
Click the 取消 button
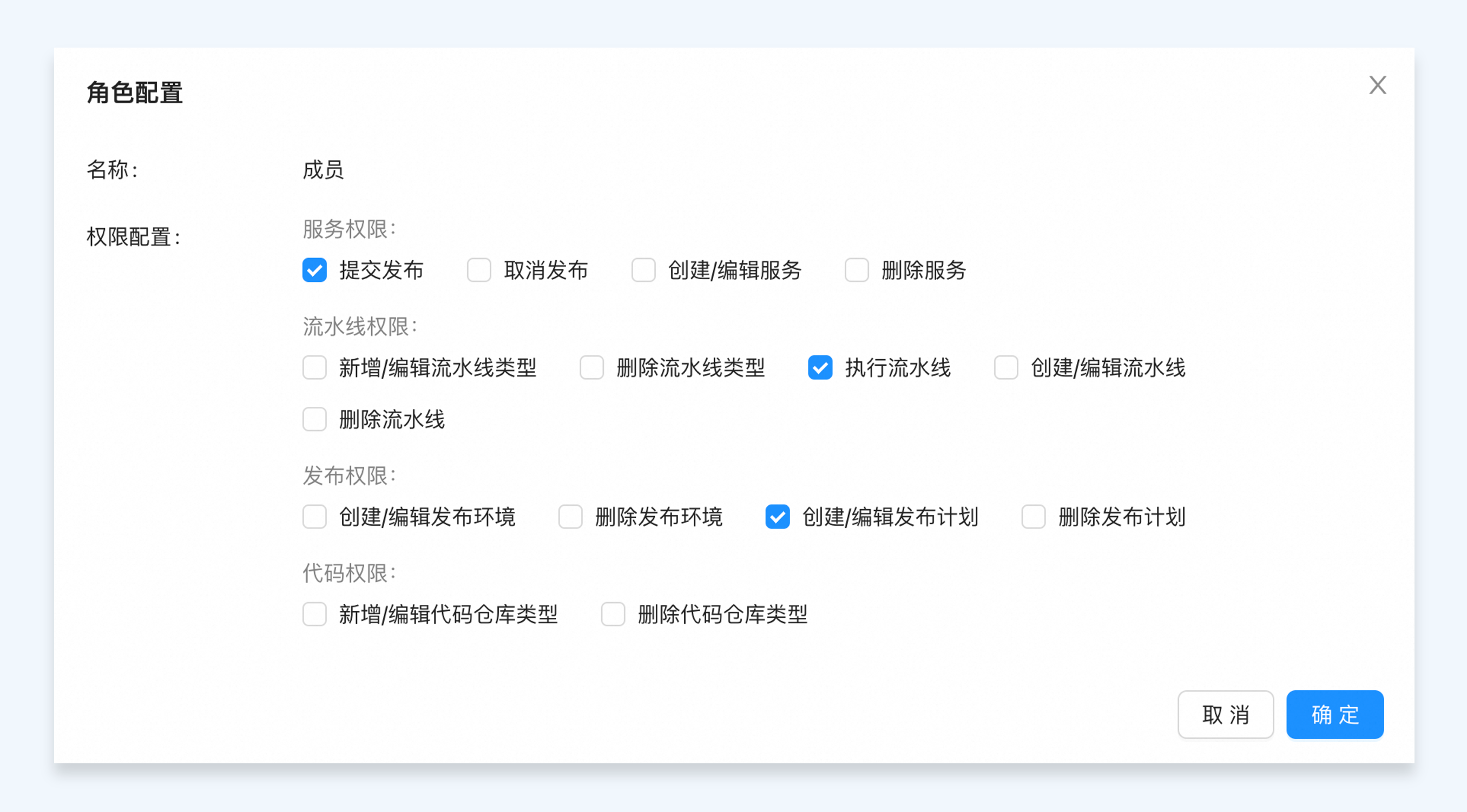click(1226, 714)
